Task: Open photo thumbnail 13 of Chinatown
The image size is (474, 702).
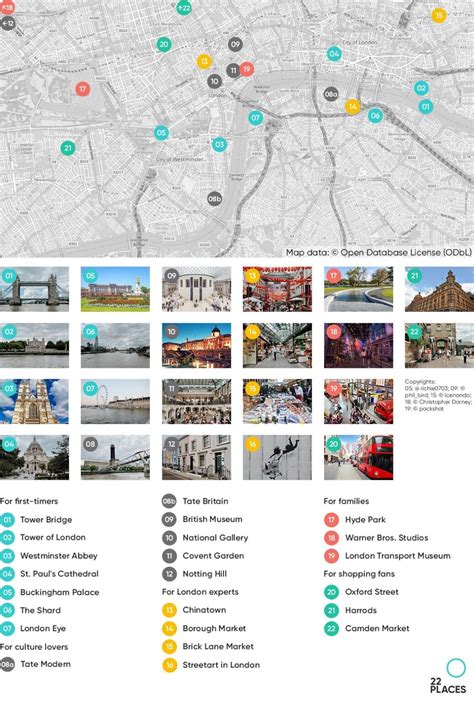Action: click(278, 289)
